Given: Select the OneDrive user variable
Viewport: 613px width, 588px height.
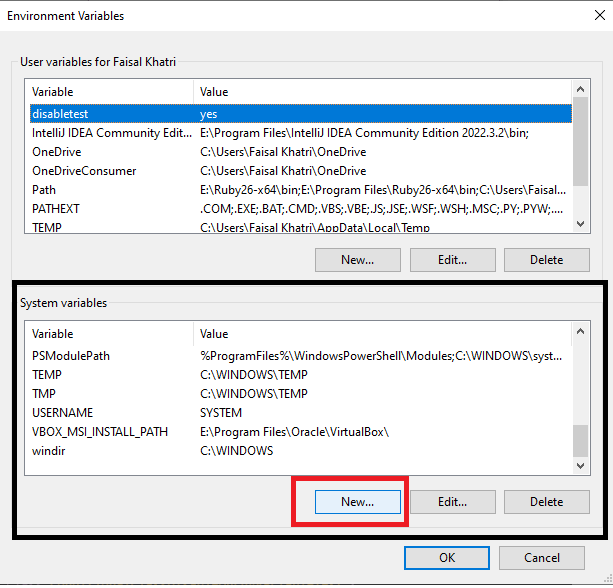Looking at the screenshot, I should click(x=301, y=152).
